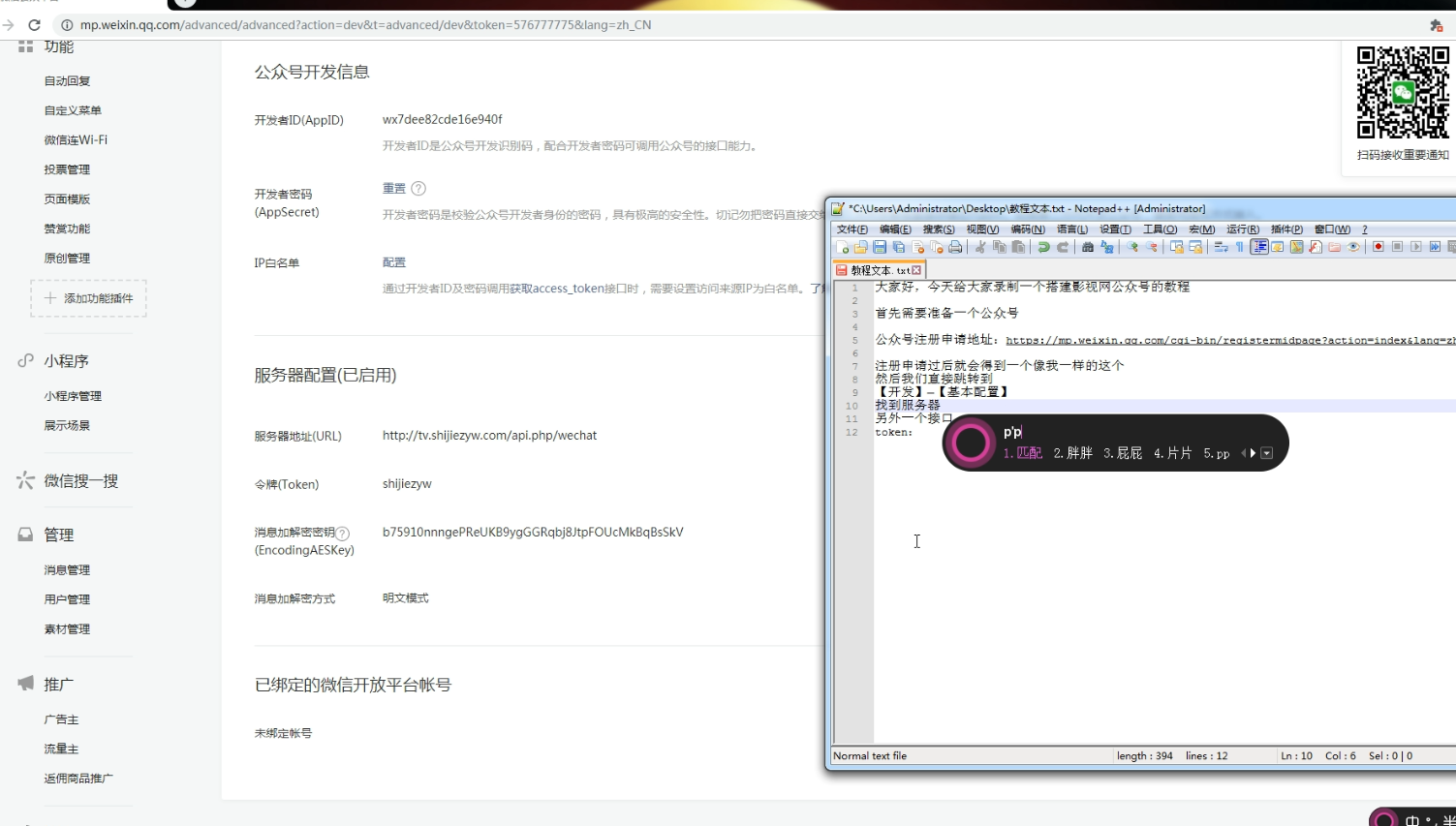The height and width of the screenshot is (826, 1456).
Task: Open Folder as Workspace toolbar icon
Action: point(1334,247)
